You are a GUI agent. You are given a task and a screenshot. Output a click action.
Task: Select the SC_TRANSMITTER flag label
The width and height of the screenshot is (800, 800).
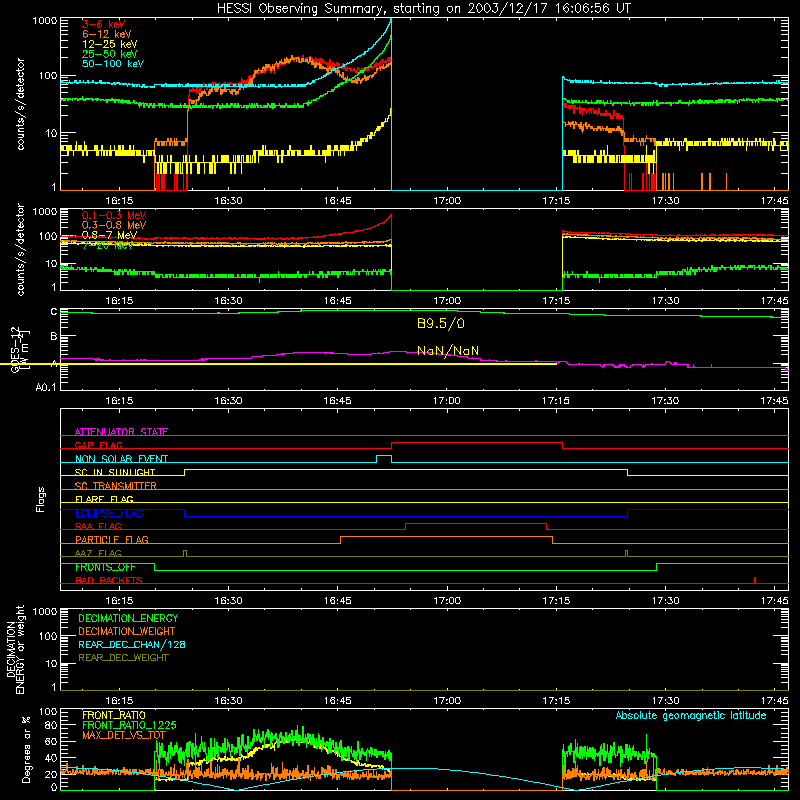point(116,486)
